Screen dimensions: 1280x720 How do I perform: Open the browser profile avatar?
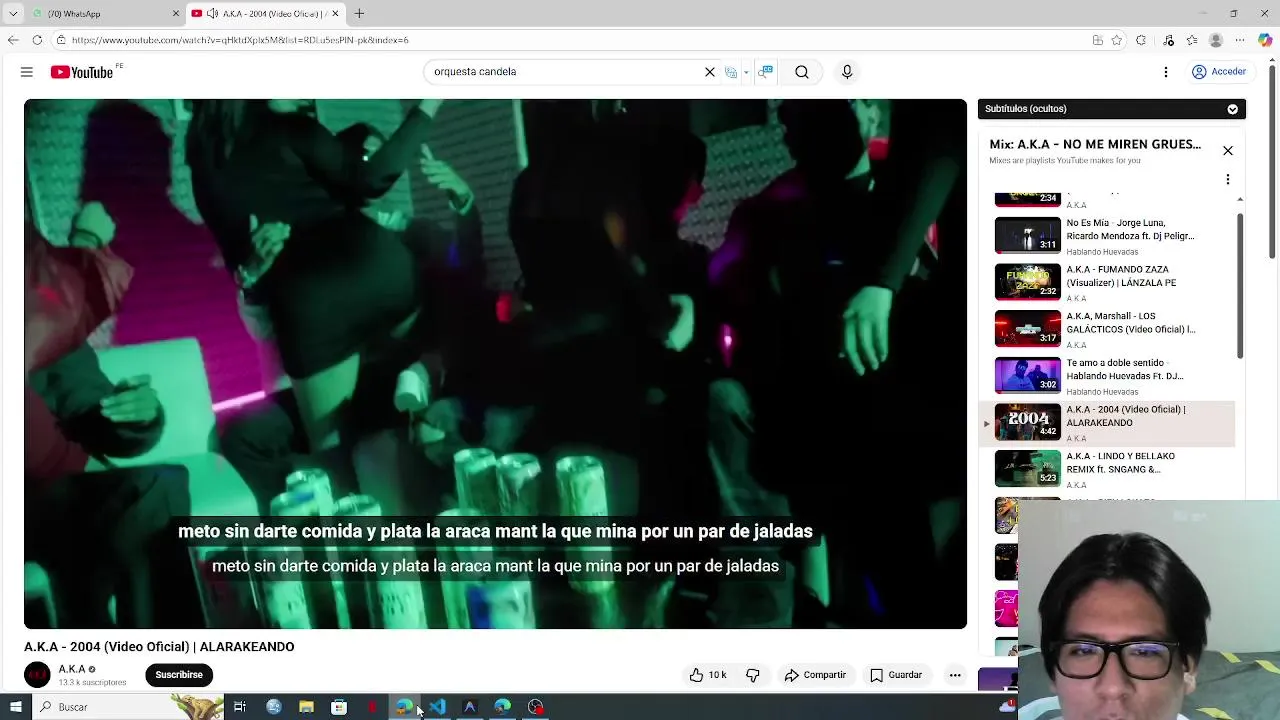(1216, 40)
